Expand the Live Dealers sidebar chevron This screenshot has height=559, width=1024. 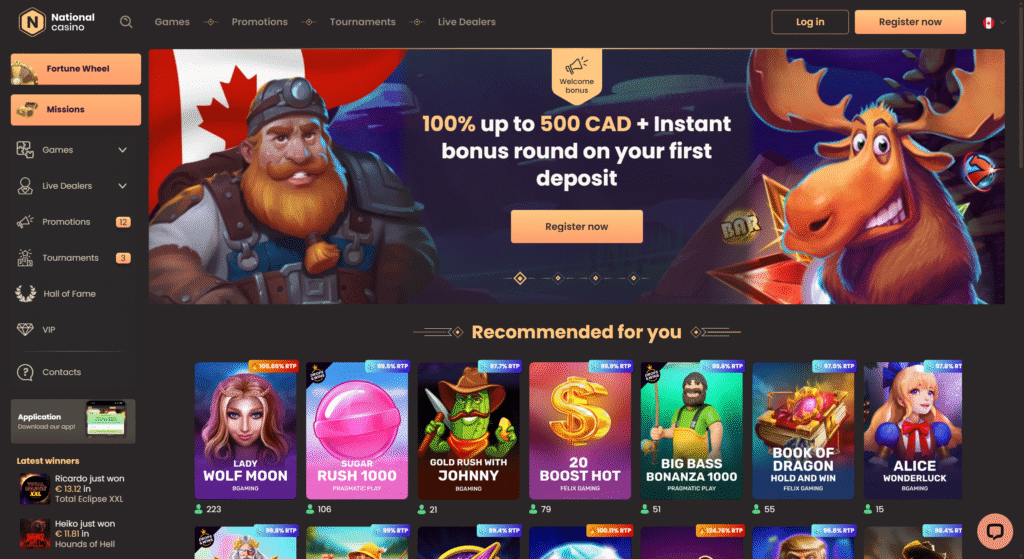coord(122,186)
